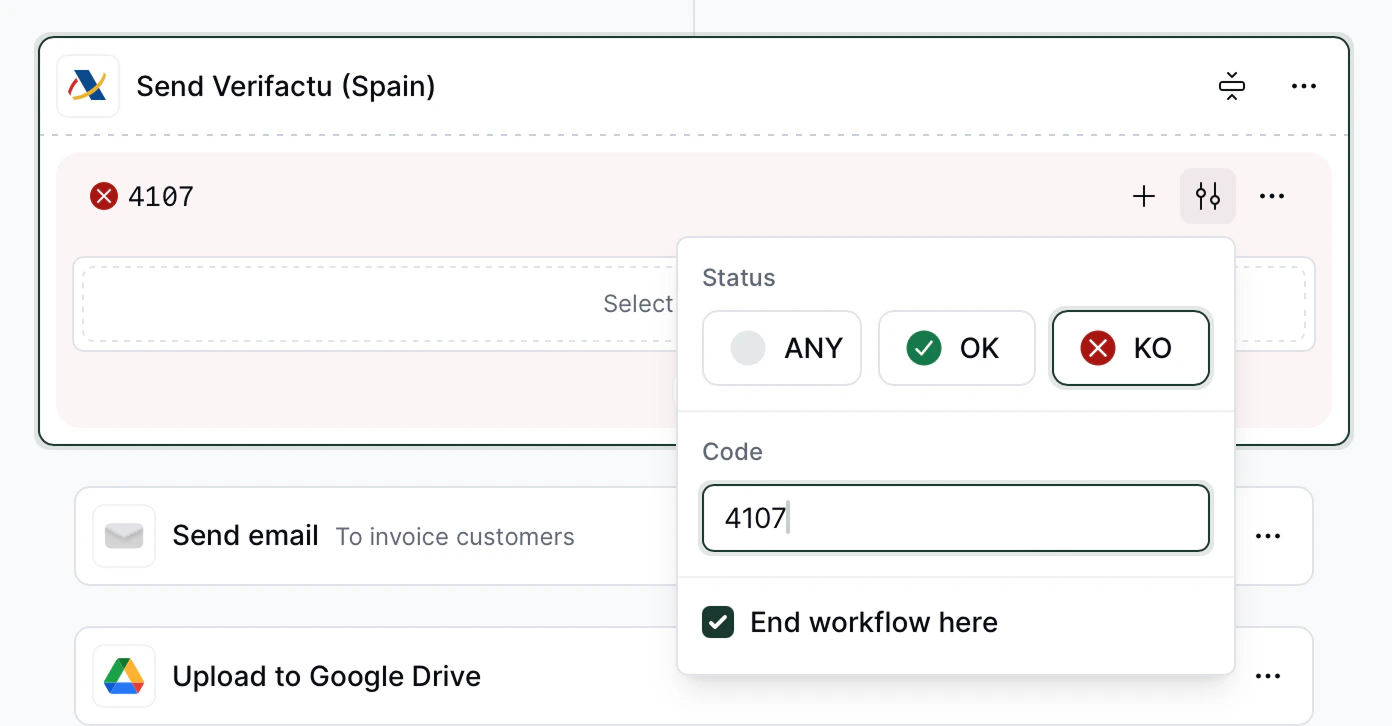The width and height of the screenshot is (1392, 726).
Task: Uncheck the End workflow here checkbox
Action: 718,622
